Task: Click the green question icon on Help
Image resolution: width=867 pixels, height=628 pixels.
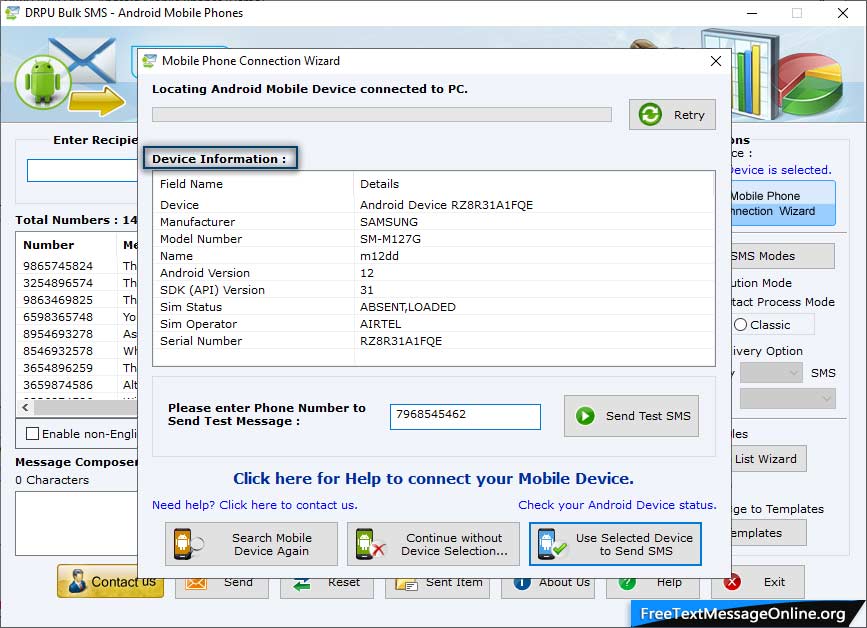Action: (x=627, y=583)
